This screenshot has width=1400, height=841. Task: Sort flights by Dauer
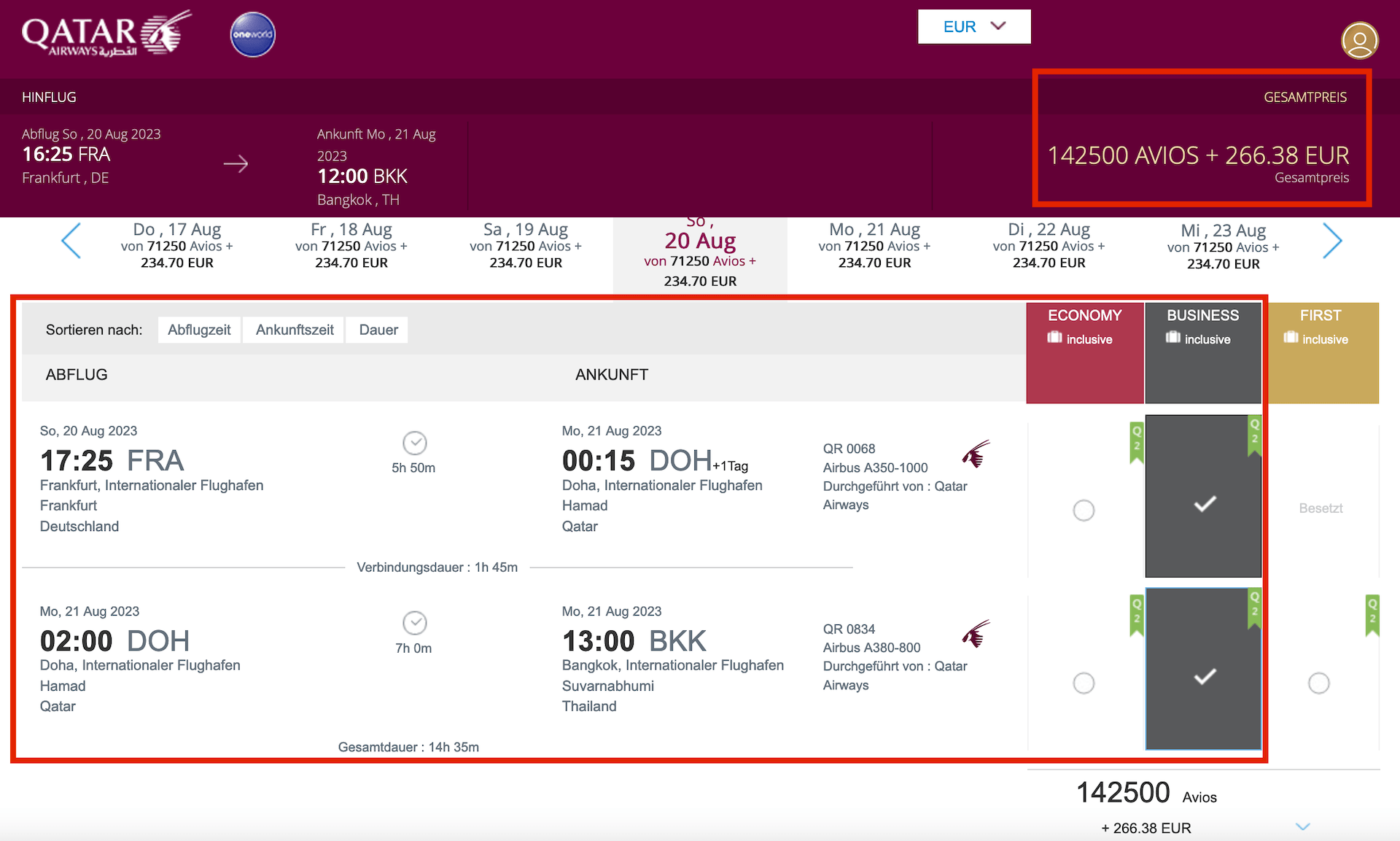tap(377, 330)
